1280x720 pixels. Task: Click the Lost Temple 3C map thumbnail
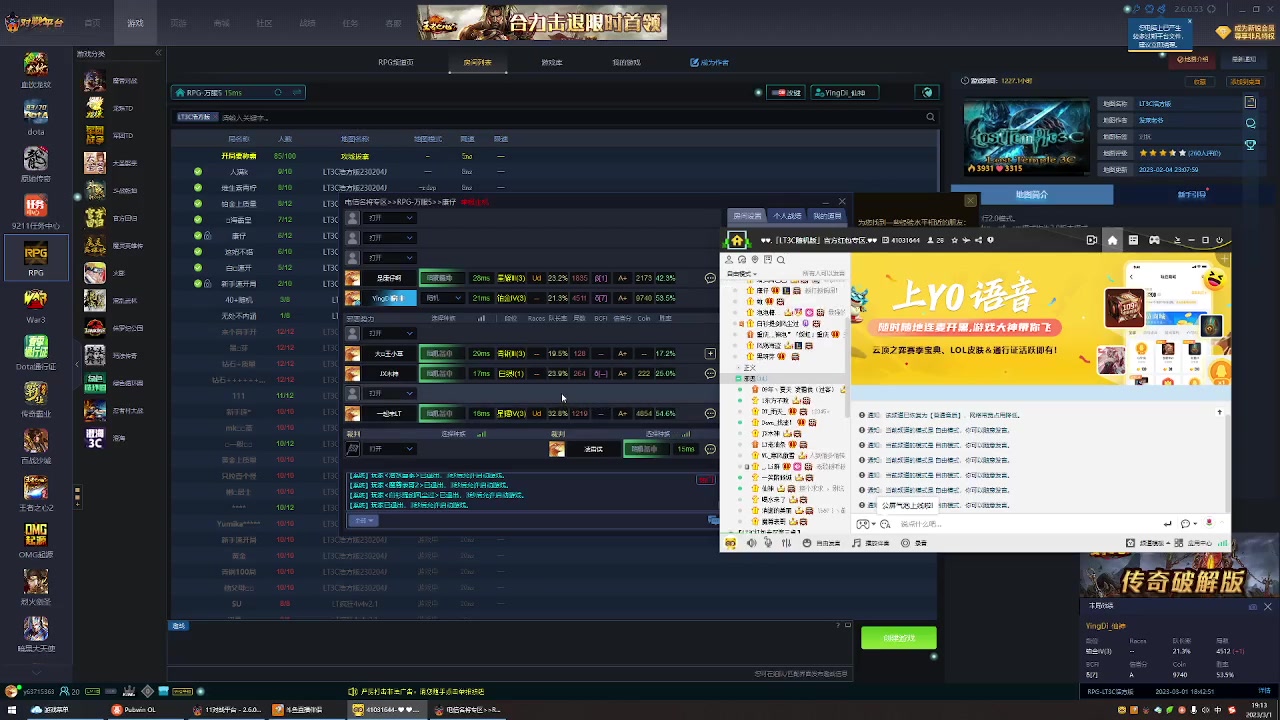[x=1027, y=137]
